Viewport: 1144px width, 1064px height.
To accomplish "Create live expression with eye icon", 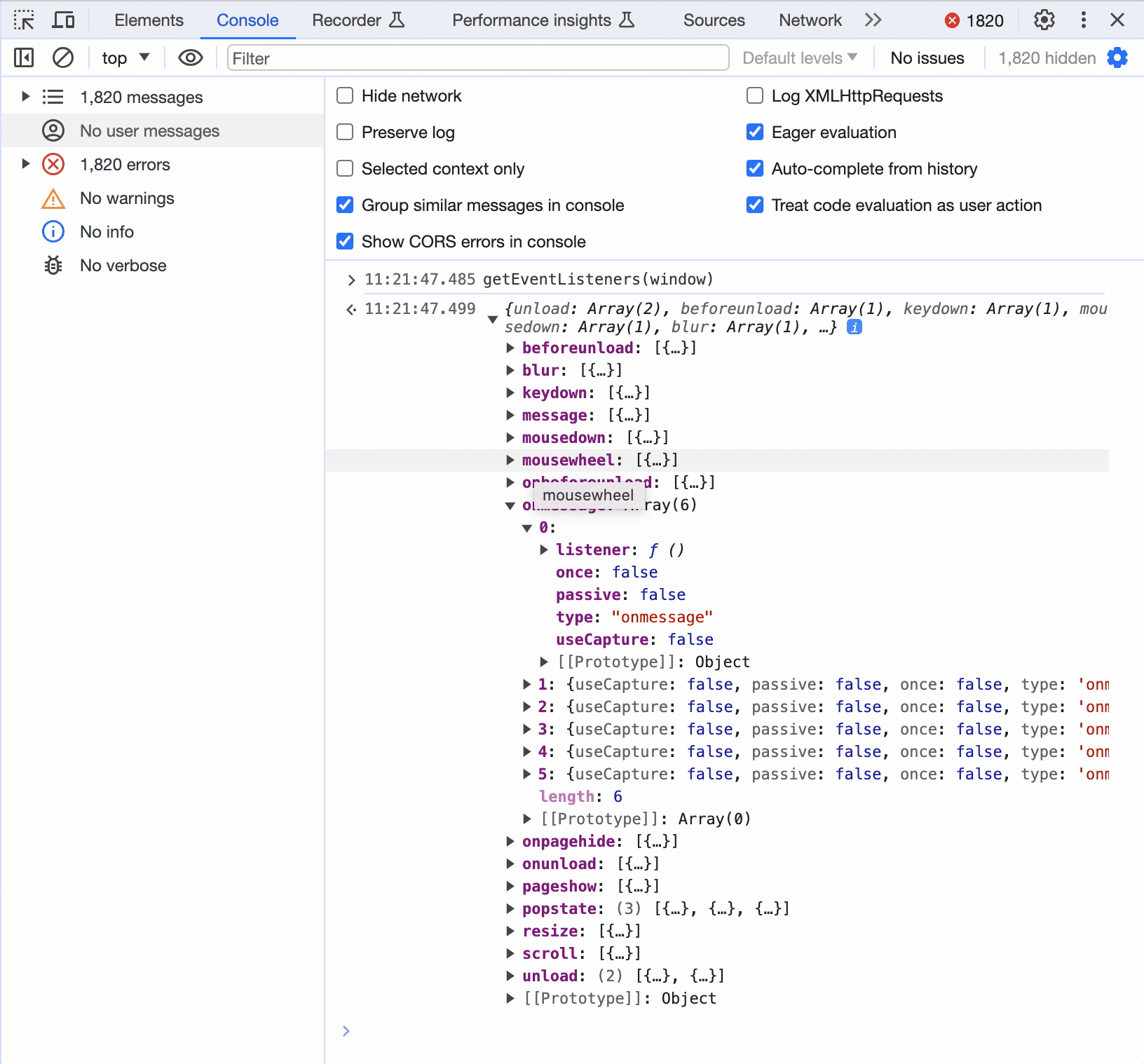I will (190, 57).
